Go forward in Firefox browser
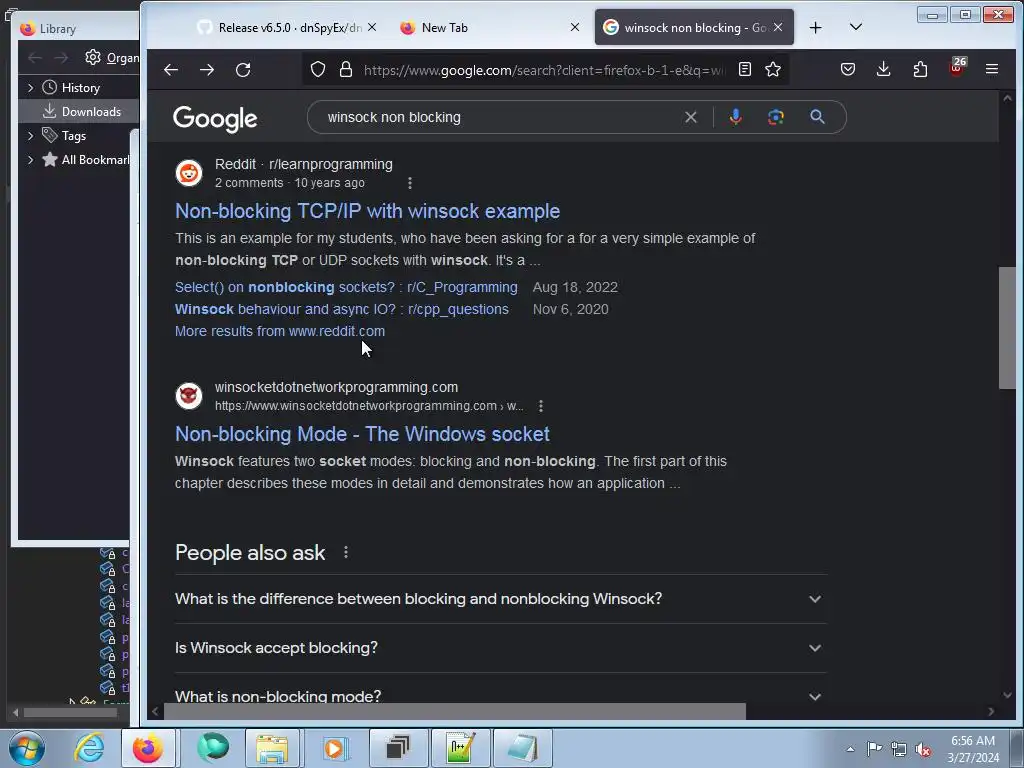The height and width of the screenshot is (768, 1024). 207,70
